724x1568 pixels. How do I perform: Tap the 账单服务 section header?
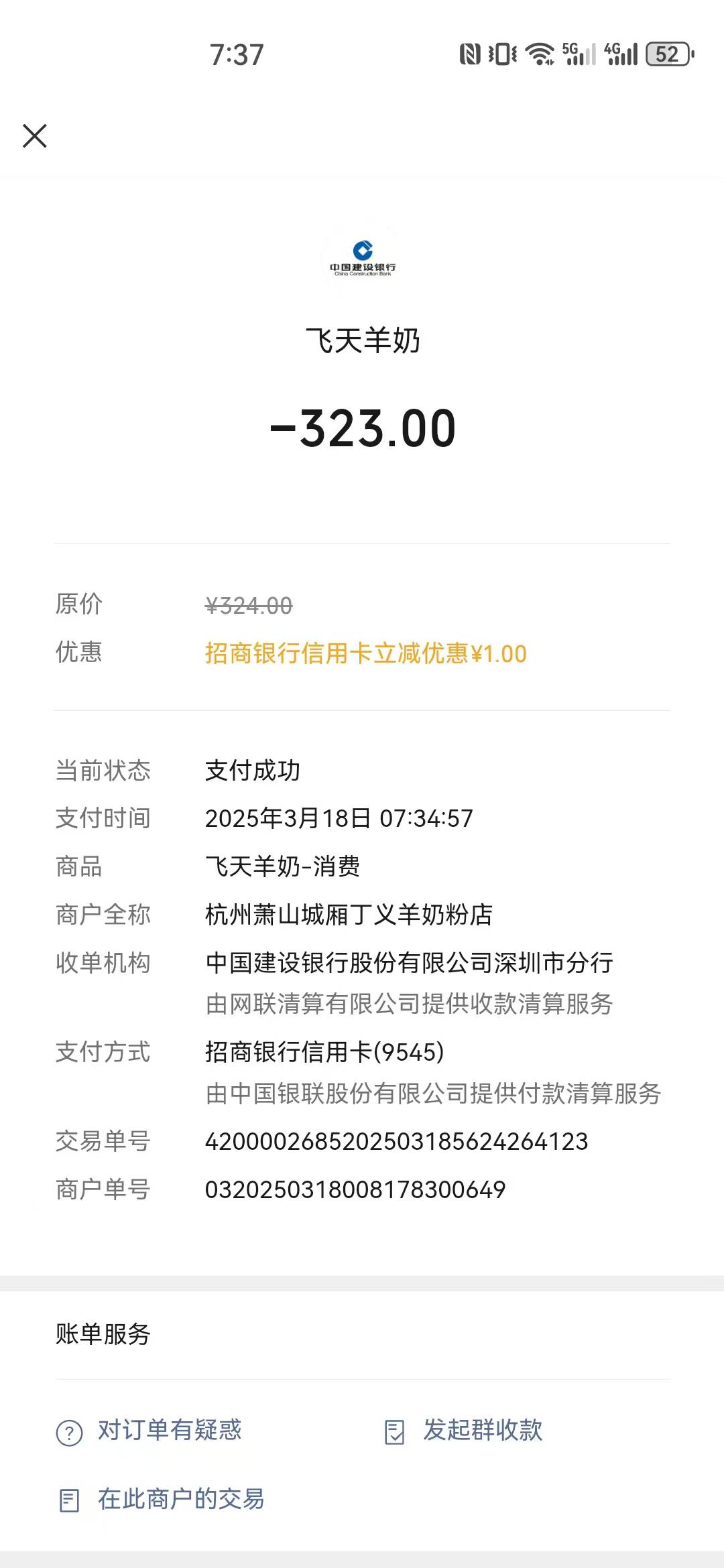pyautogui.click(x=103, y=1334)
